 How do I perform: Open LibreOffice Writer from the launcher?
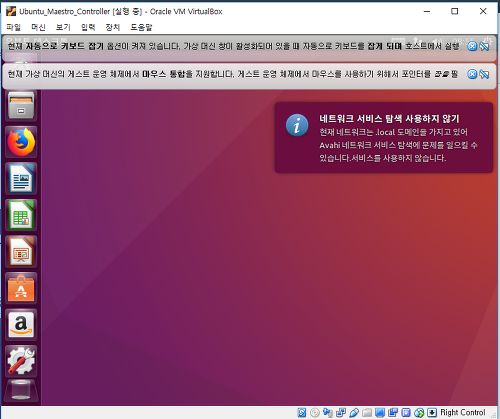[21, 179]
